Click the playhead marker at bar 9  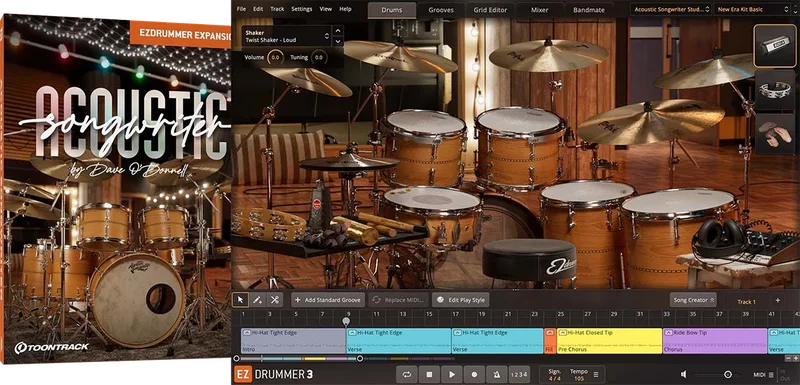pyautogui.click(x=346, y=321)
